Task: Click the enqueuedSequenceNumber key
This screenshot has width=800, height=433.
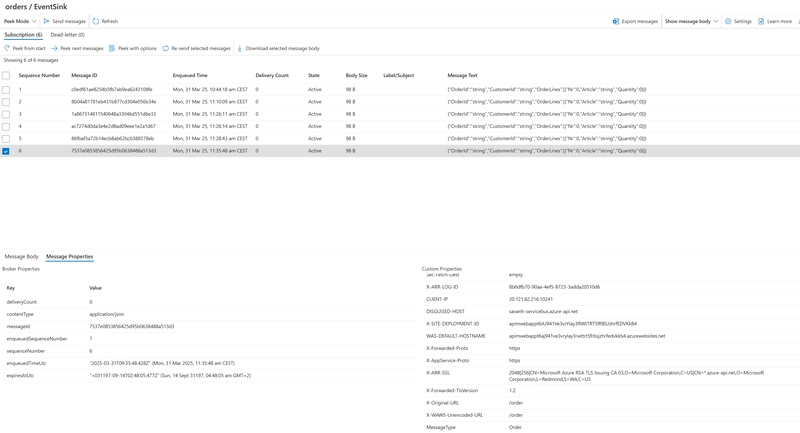Action: coord(37,339)
